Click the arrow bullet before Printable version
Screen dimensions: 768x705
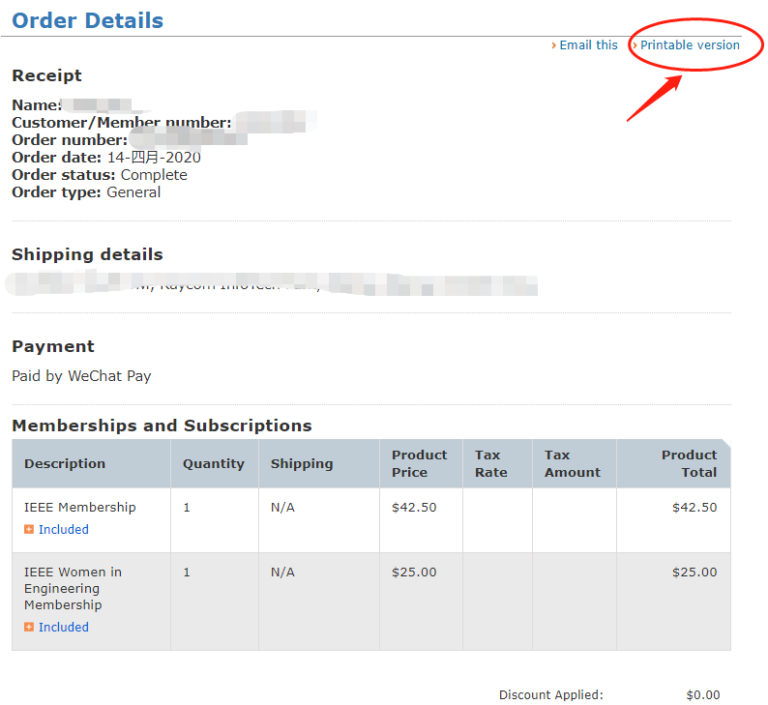(634, 46)
